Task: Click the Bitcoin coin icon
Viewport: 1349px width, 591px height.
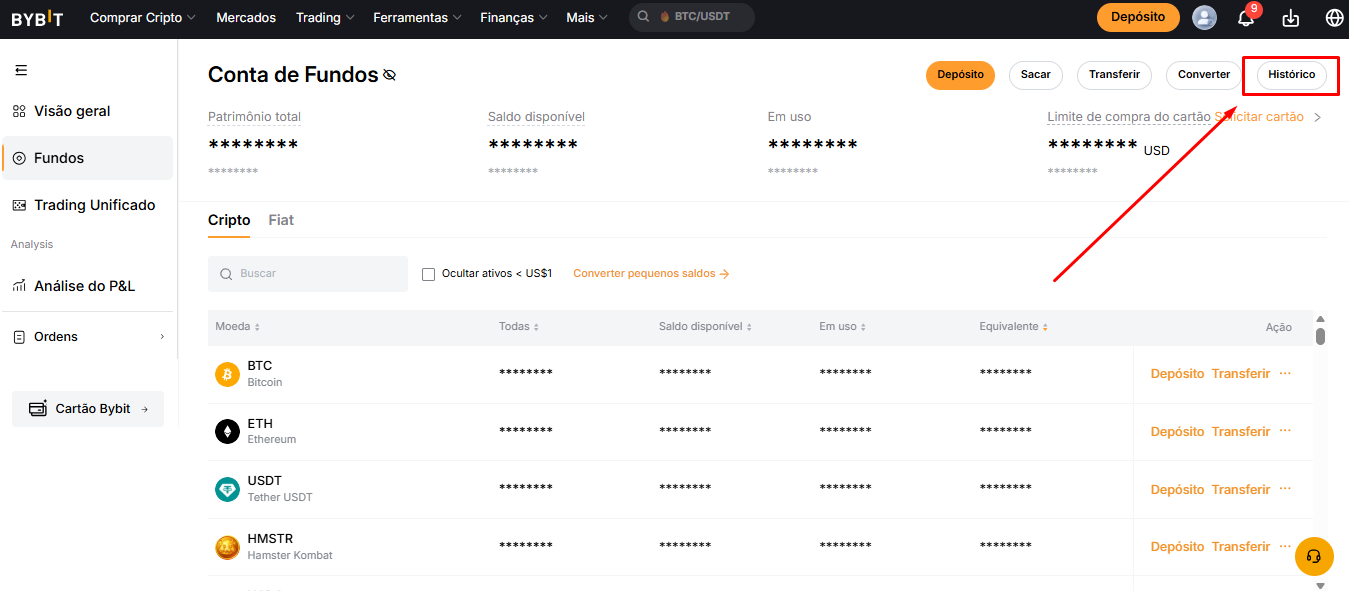Action: [227, 374]
